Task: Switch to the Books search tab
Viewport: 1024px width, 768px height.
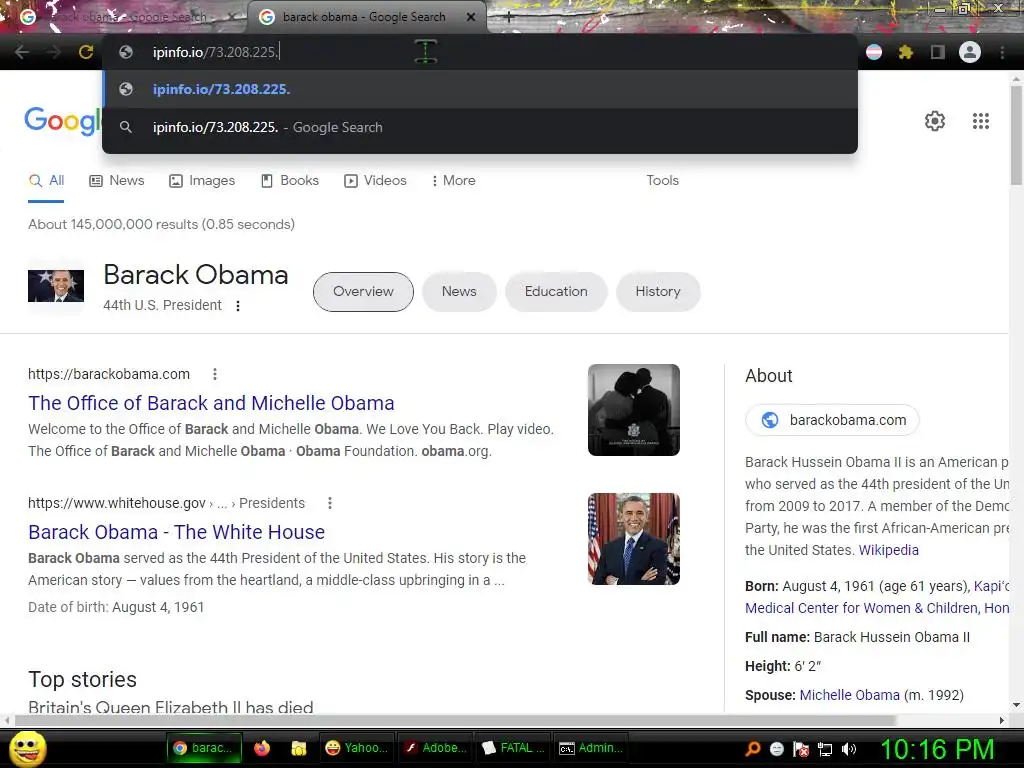Action: pyautogui.click(x=290, y=181)
